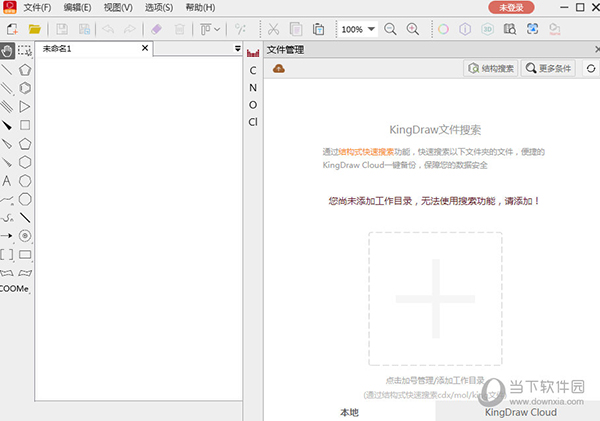
Task: Open the 帮助(H) menu
Action: (x=200, y=8)
